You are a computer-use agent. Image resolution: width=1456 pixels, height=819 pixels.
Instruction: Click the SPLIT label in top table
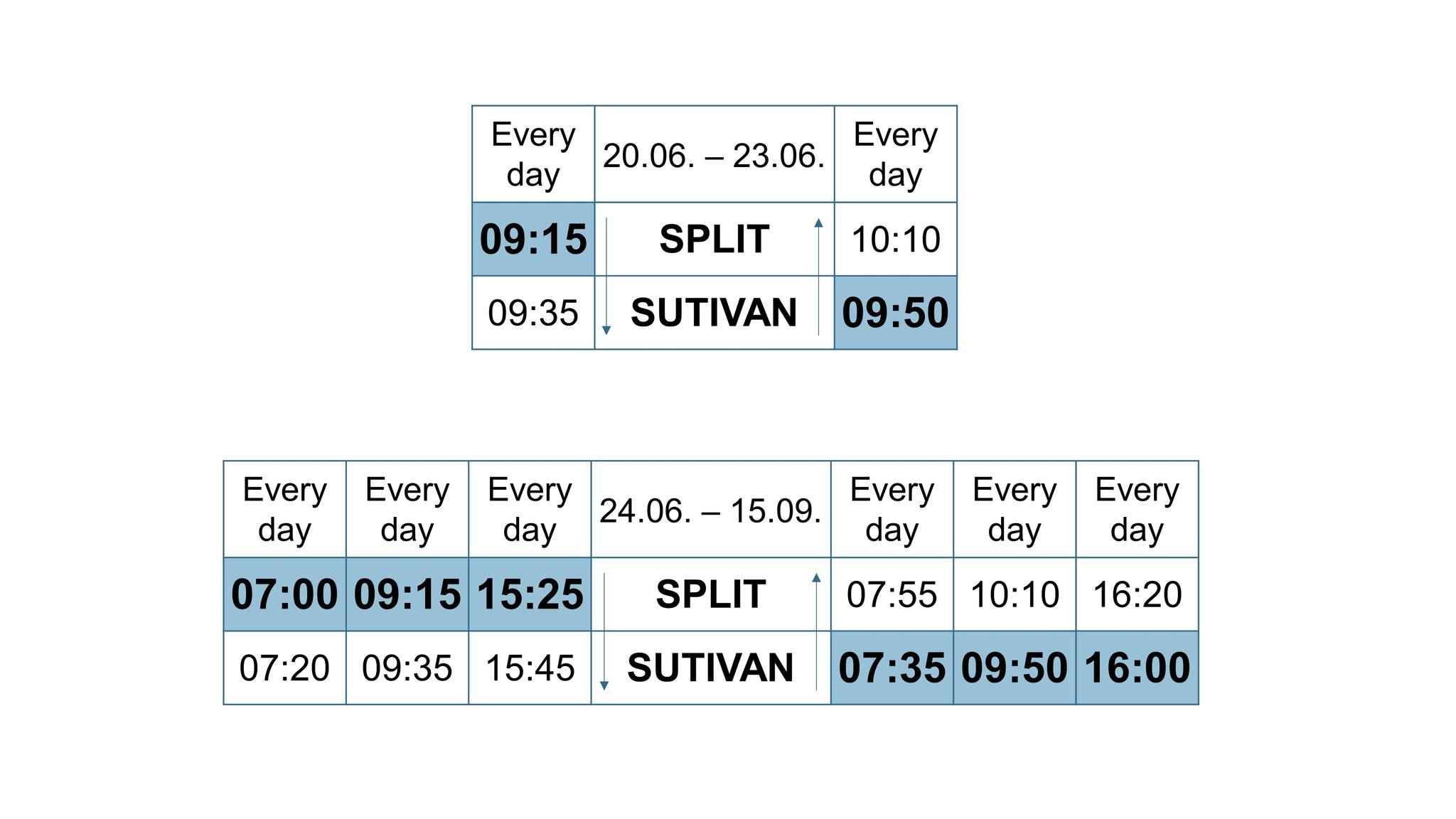tap(714, 239)
